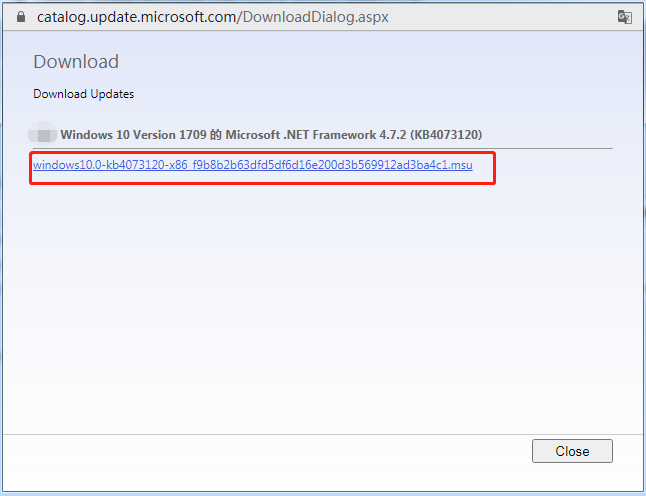Viewport: 646px width, 496px height.
Task: Close the download dialog with Close button
Action: pos(572,451)
